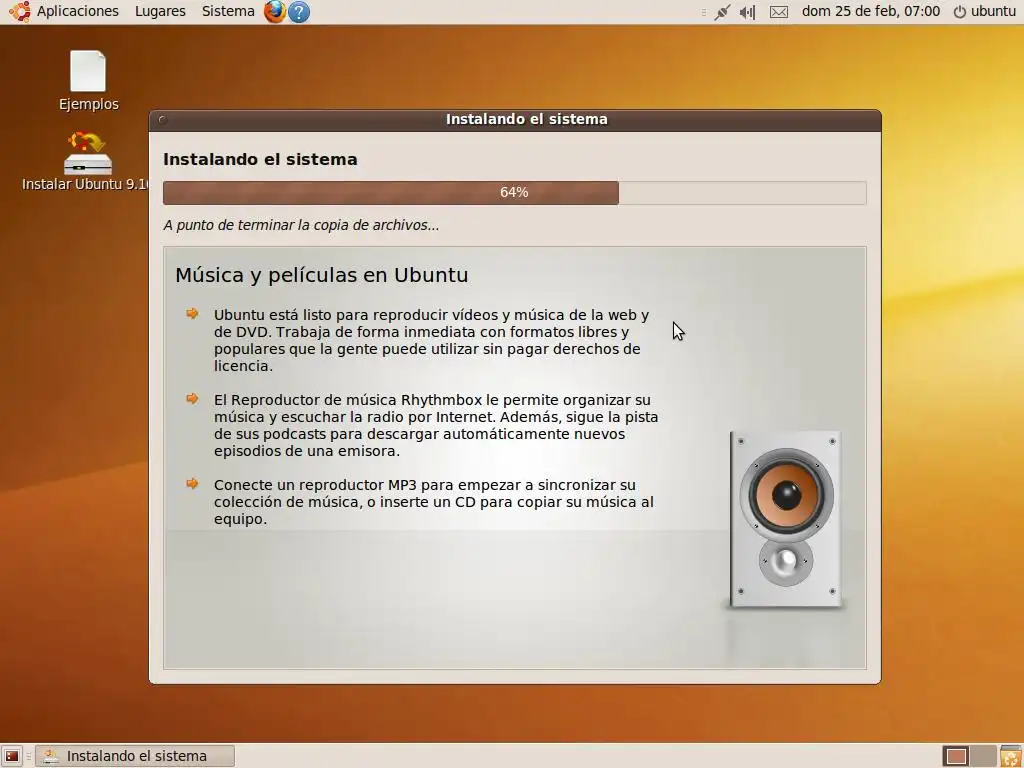The width and height of the screenshot is (1024, 768).
Task: Select the Instalar Ubuntu 9.10 desktop icon
Action: [x=87, y=162]
